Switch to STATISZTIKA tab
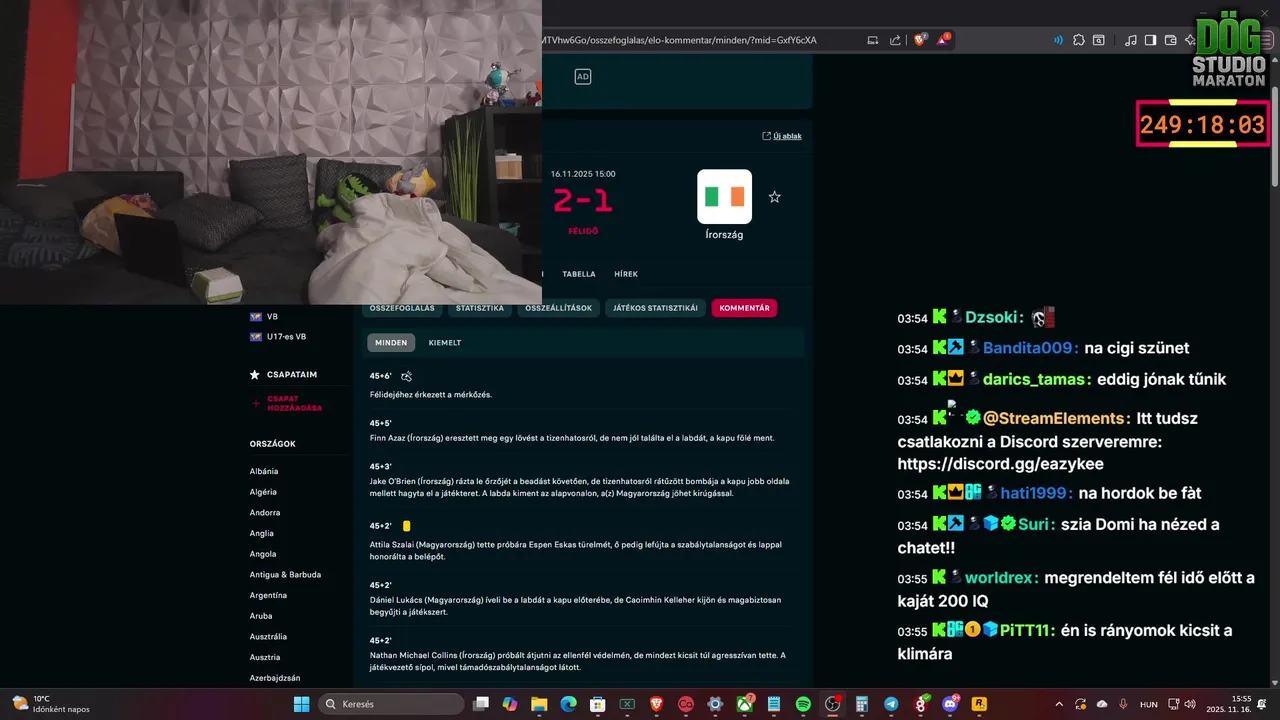Viewport: 1280px width, 720px height. (480, 308)
